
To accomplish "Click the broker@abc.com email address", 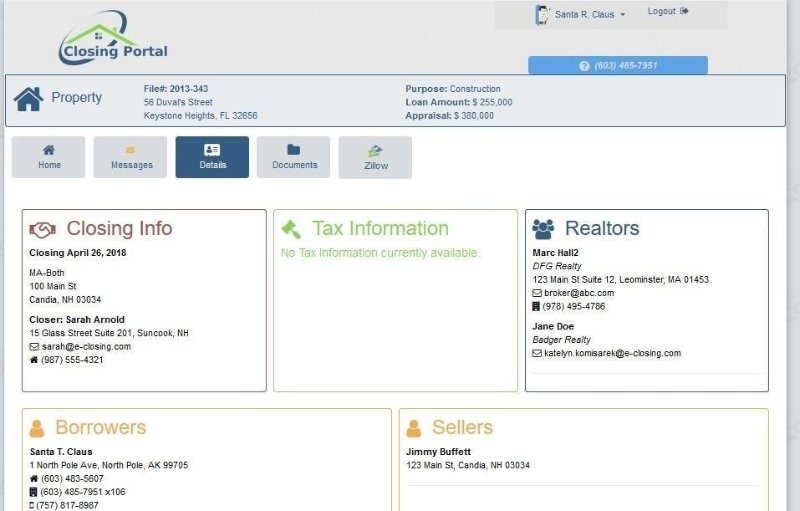I will [x=579, y=293].
